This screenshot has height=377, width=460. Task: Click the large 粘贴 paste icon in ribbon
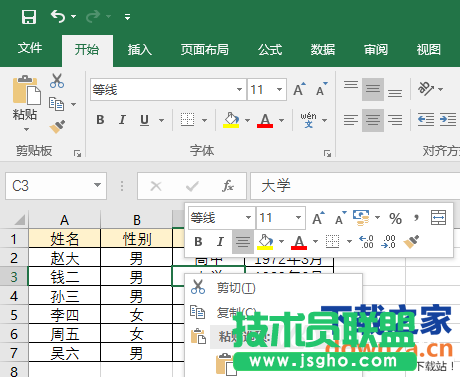click(x=26, y=89)
